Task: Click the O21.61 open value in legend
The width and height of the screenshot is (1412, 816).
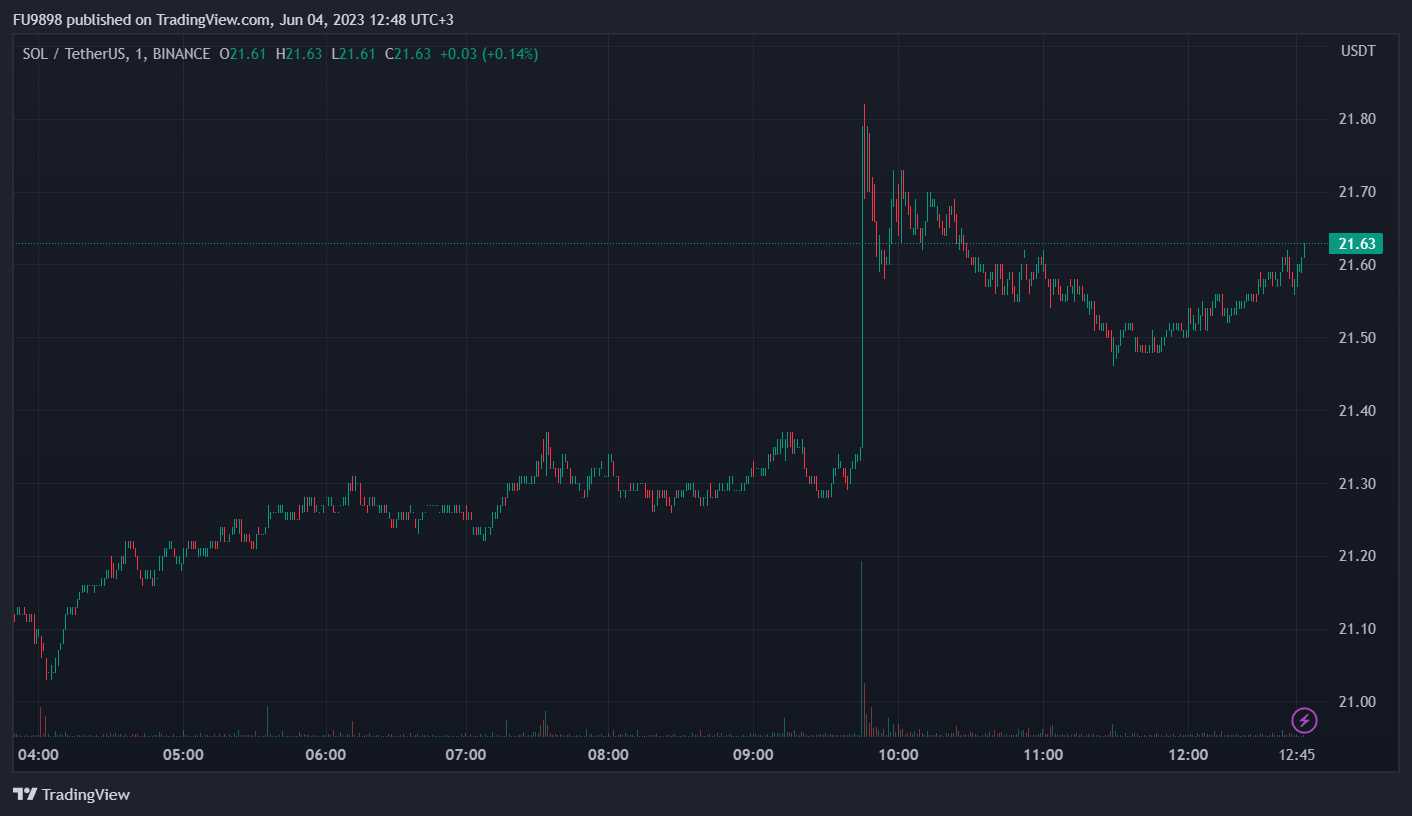Action: coord(243,54)
